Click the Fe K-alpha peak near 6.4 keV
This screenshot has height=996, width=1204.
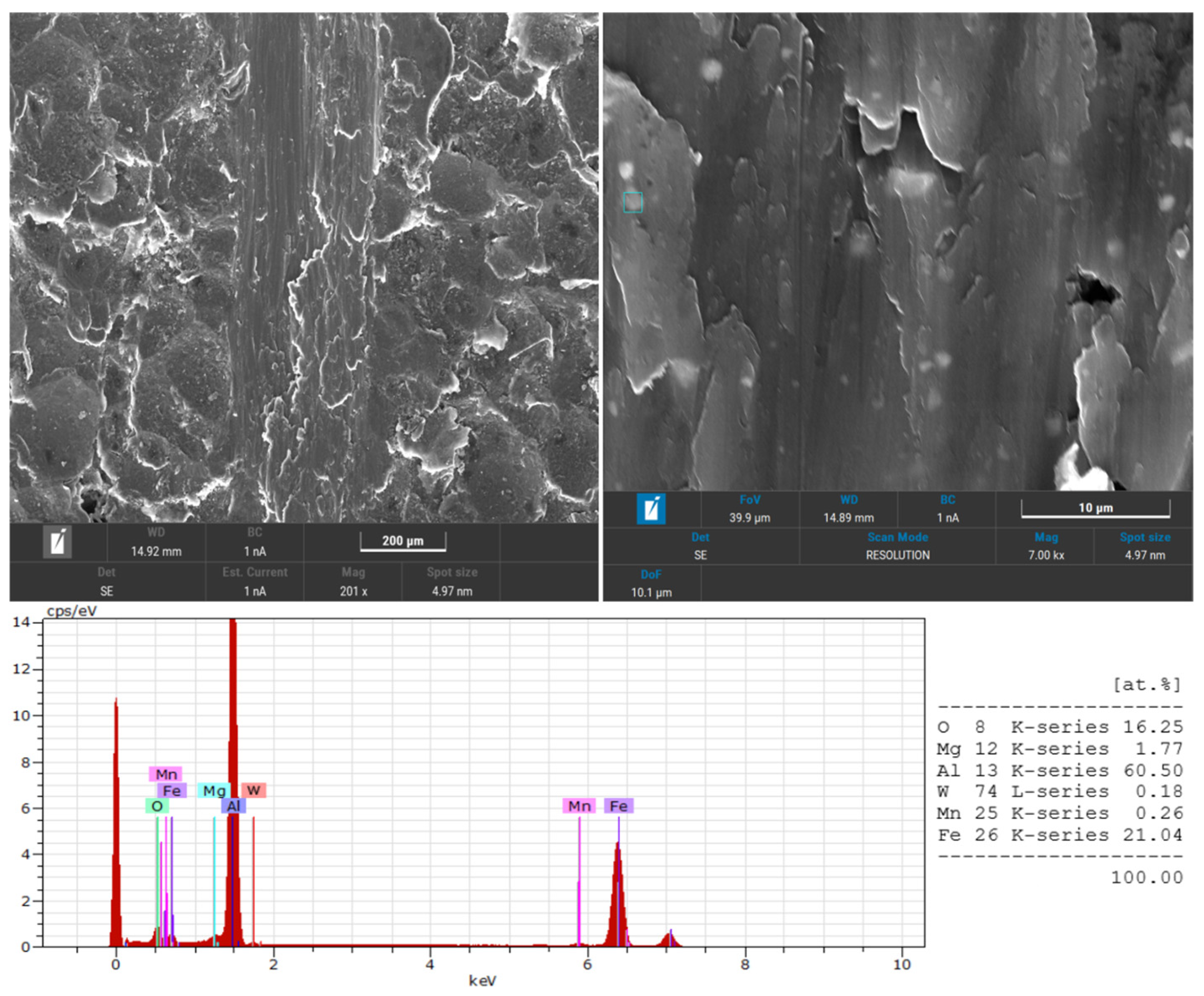coord(617,895)
